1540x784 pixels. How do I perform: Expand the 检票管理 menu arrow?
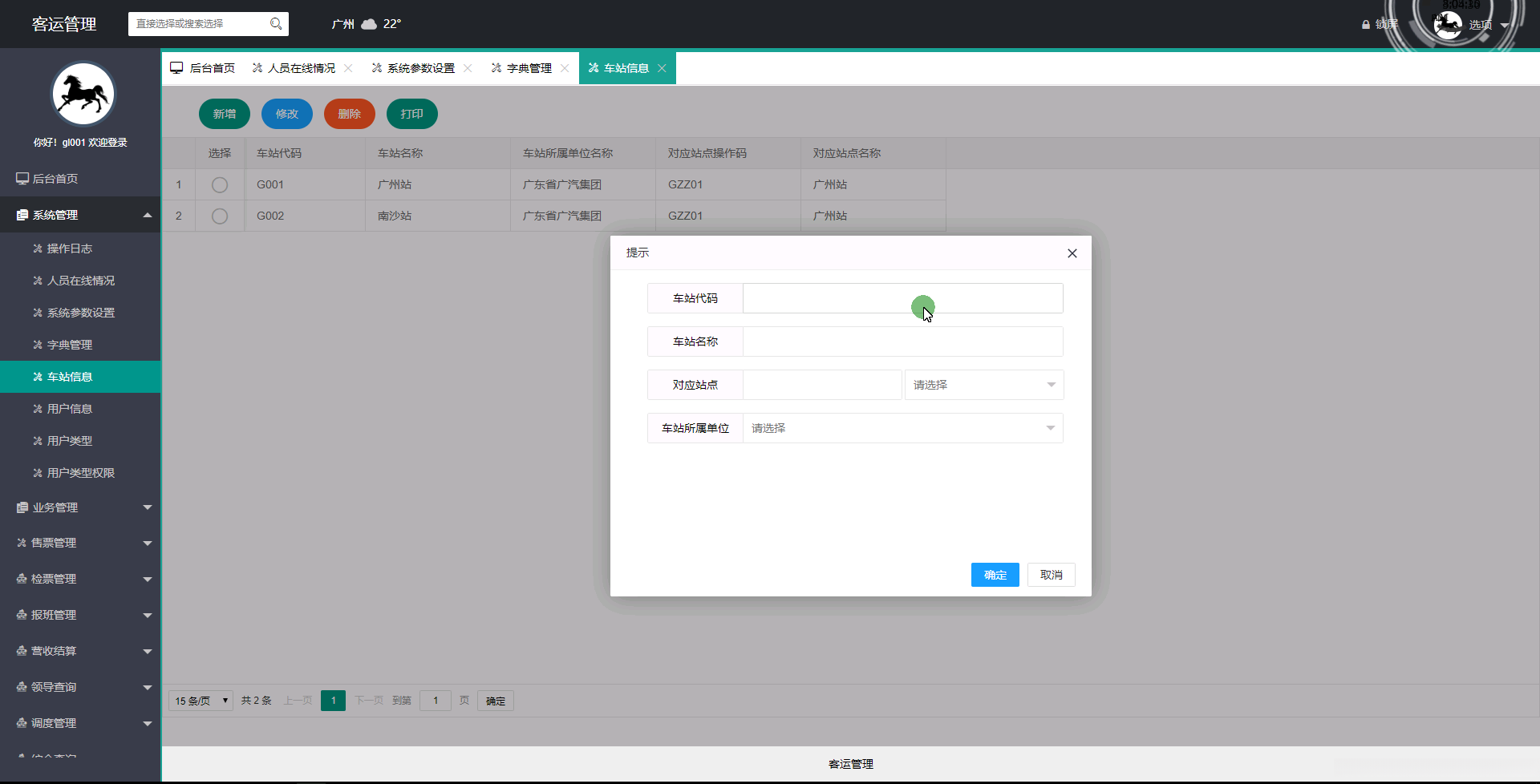point(148,580)
